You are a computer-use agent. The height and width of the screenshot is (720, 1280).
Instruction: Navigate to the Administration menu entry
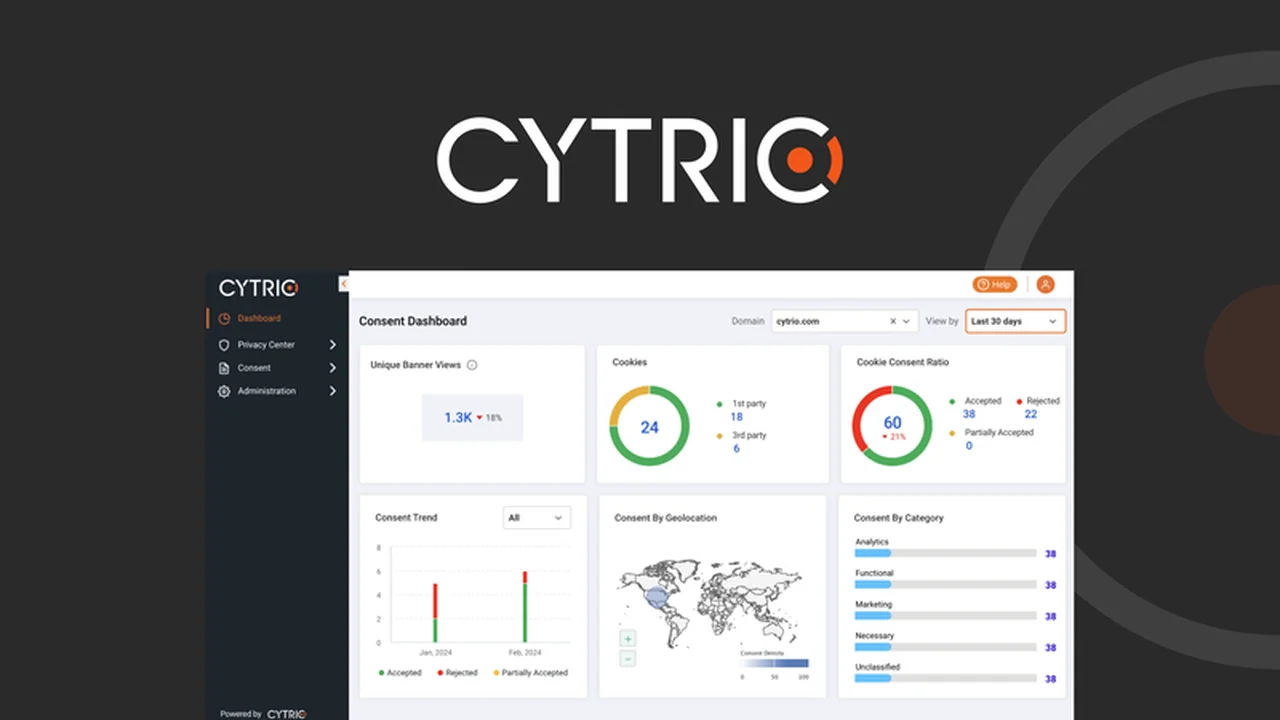266,391
